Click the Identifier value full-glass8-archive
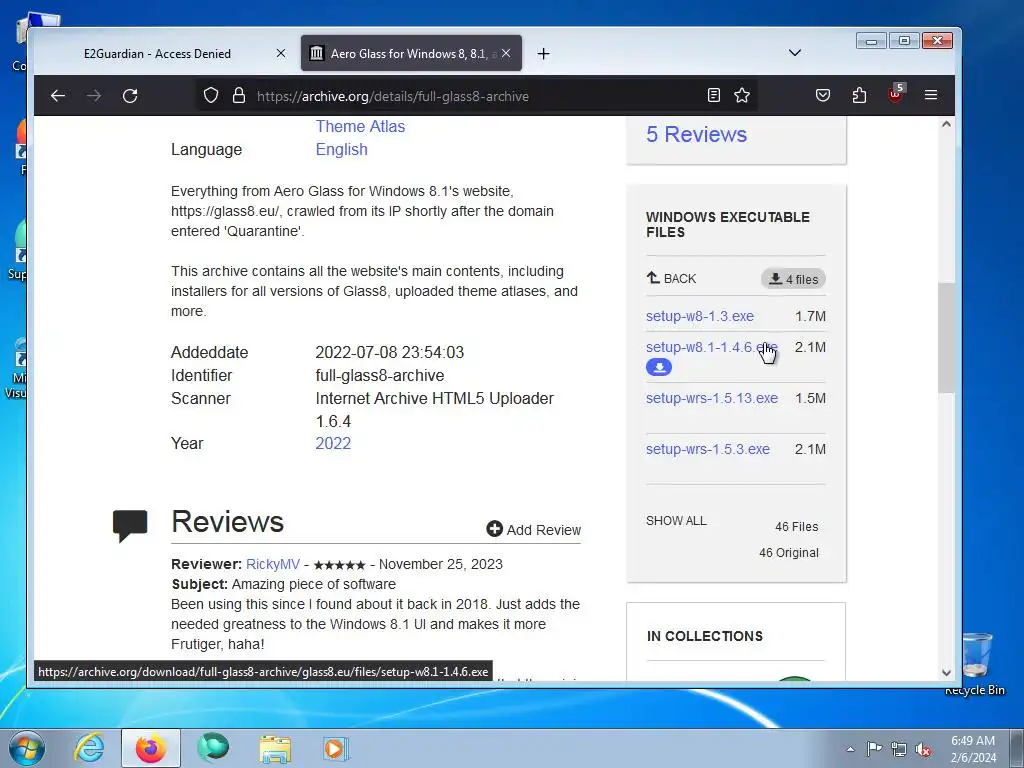The image size is (1024, 768). click(x=379, y=376)
